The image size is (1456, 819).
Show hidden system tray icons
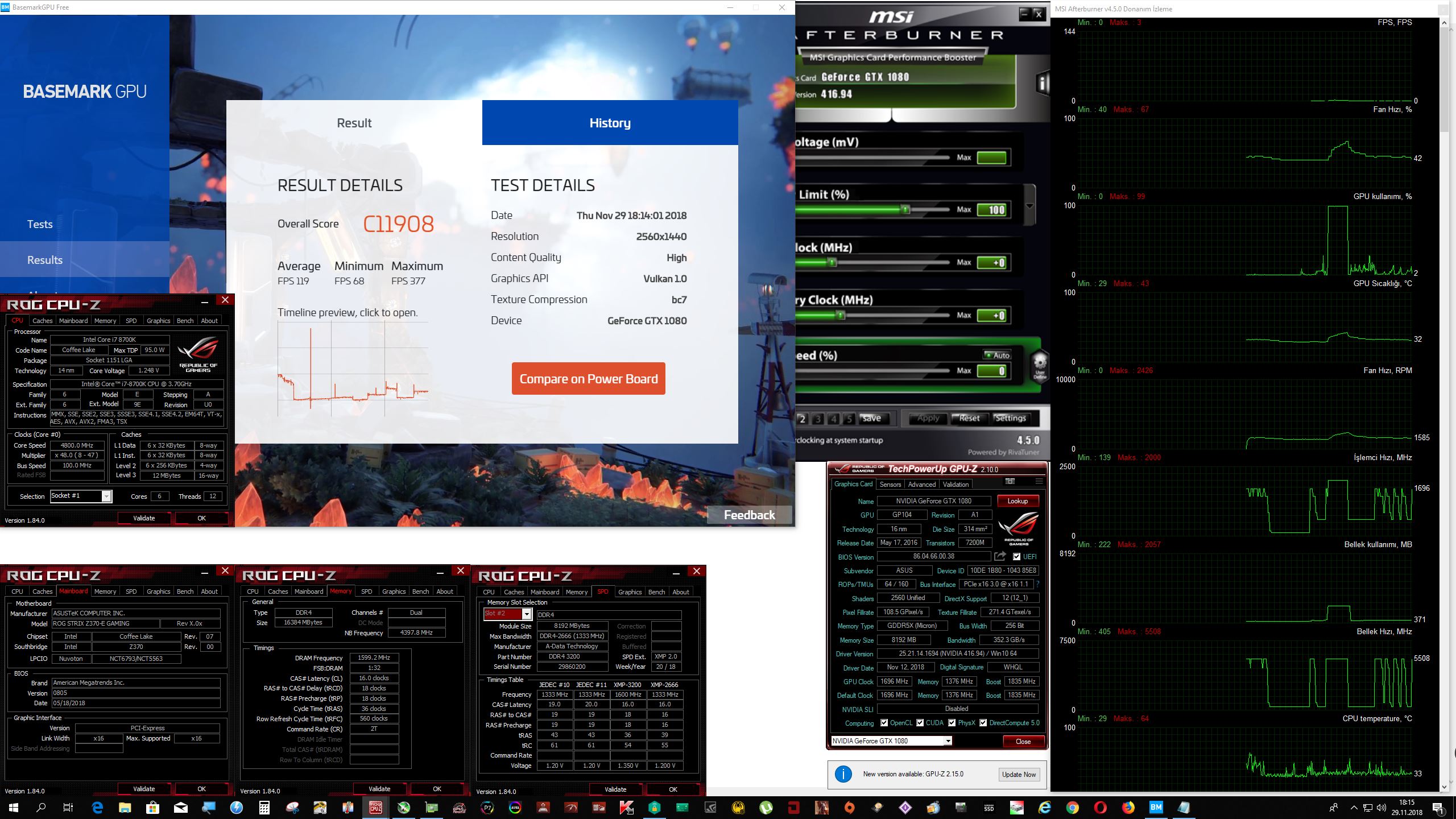pos(1354,808)
